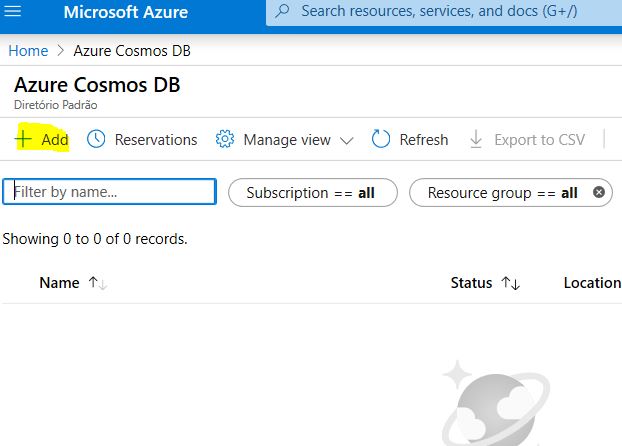Image resolution: width=622 pixels, height=446 pixels.
Task: Click the plus icon beside Add
Action: (x=23, y=139)
